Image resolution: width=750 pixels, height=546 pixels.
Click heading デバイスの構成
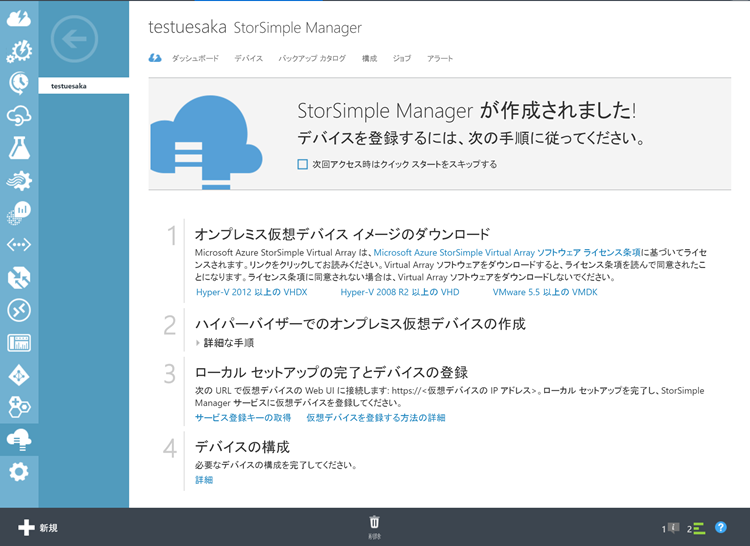click(x=242, y=447)
